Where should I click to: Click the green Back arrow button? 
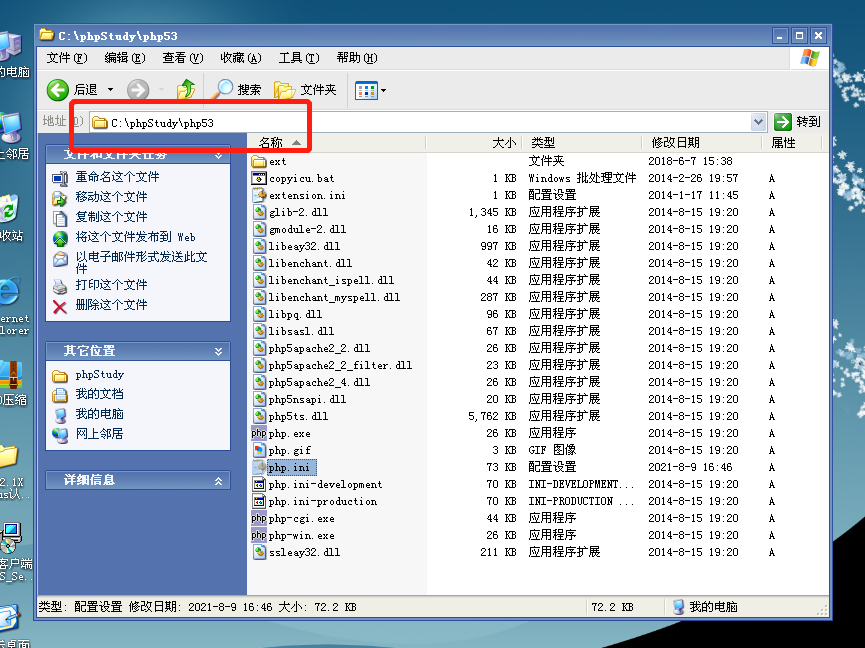(x=58, y=89)
